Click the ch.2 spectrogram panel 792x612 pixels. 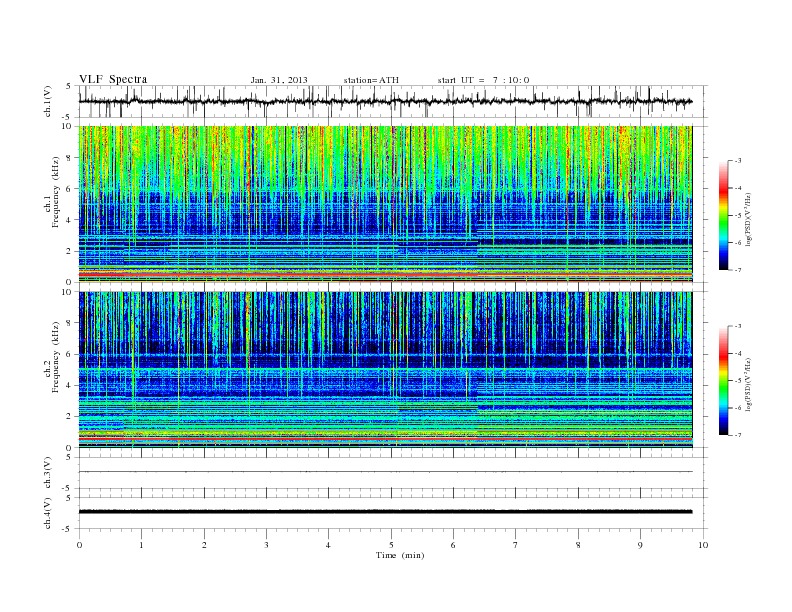[x=385, y=369]
